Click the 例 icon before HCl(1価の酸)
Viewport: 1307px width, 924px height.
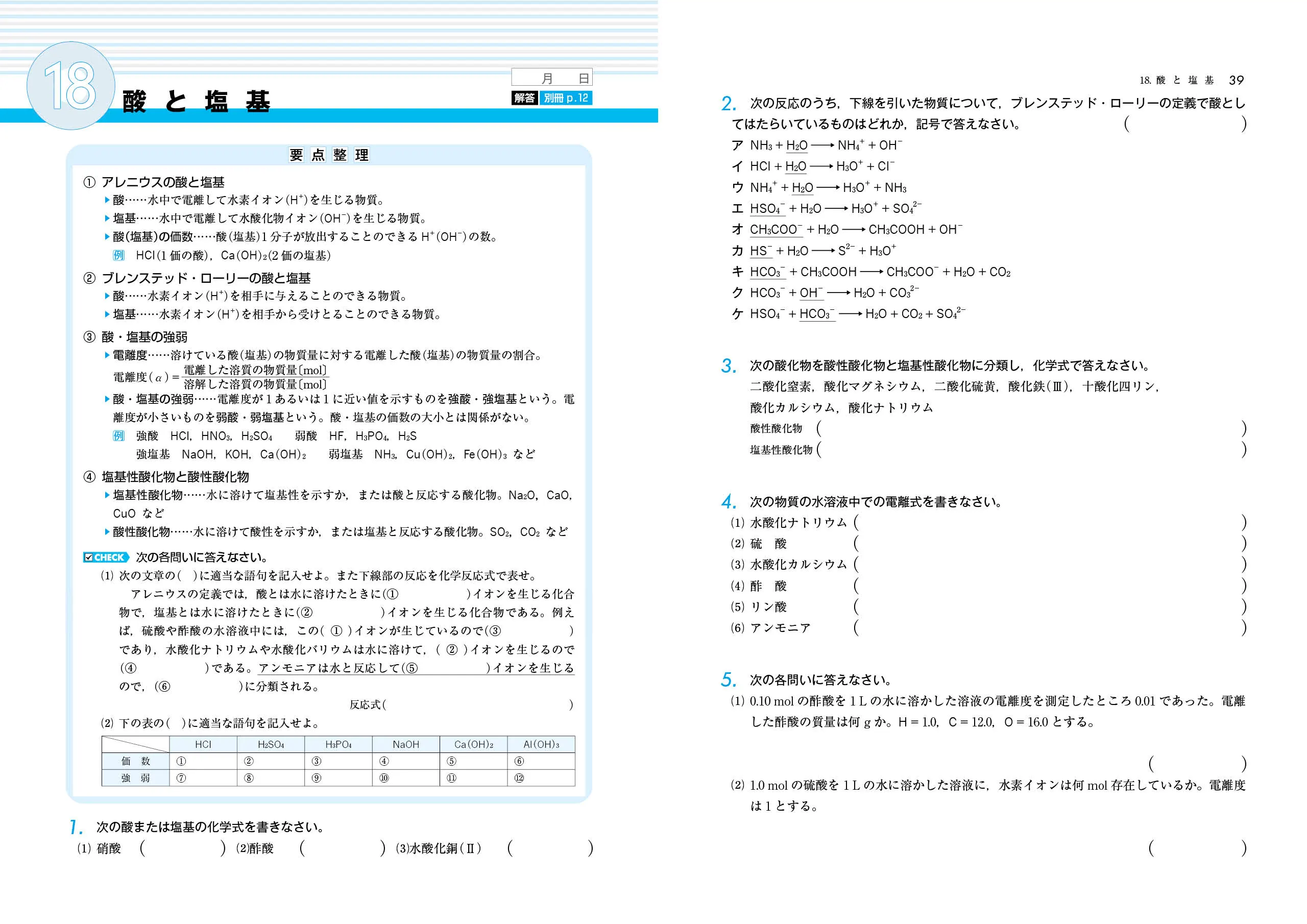pos(118,255)
